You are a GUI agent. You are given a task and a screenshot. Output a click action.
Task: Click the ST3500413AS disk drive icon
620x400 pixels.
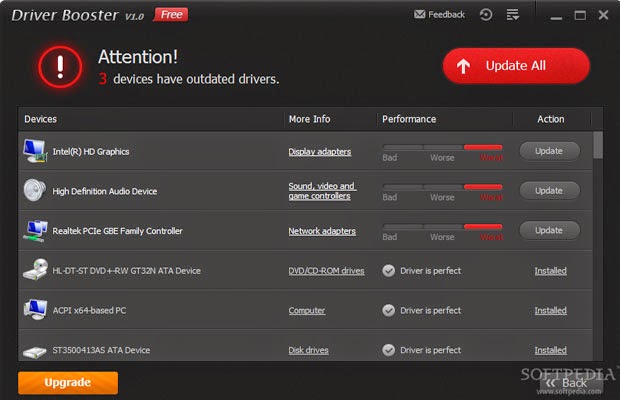[x=35, y=351]
